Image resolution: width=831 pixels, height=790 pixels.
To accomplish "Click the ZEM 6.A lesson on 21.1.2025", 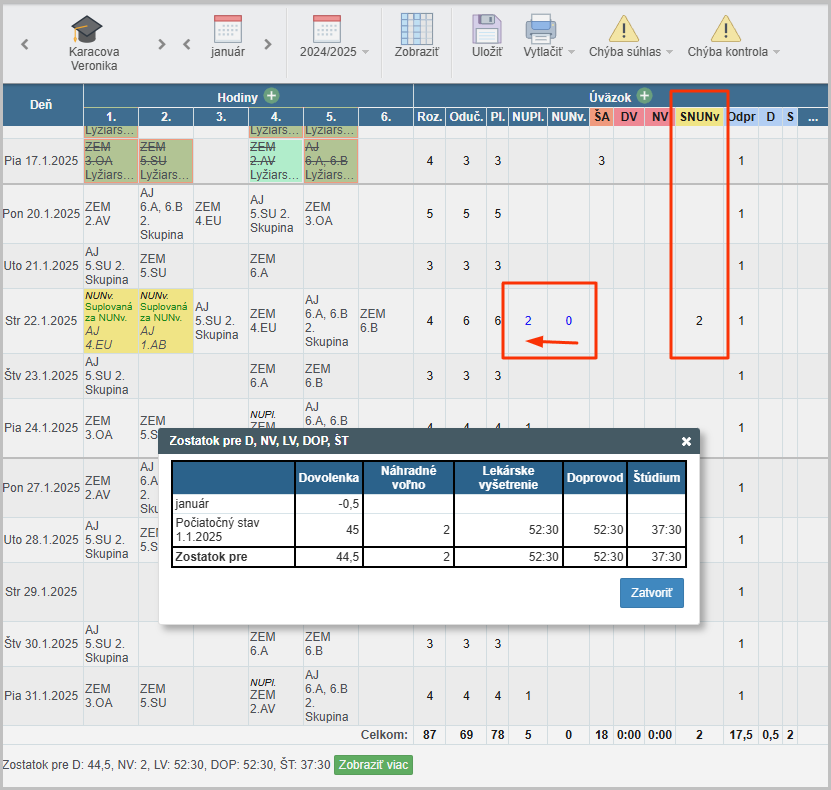I will [x=276, y=265].
